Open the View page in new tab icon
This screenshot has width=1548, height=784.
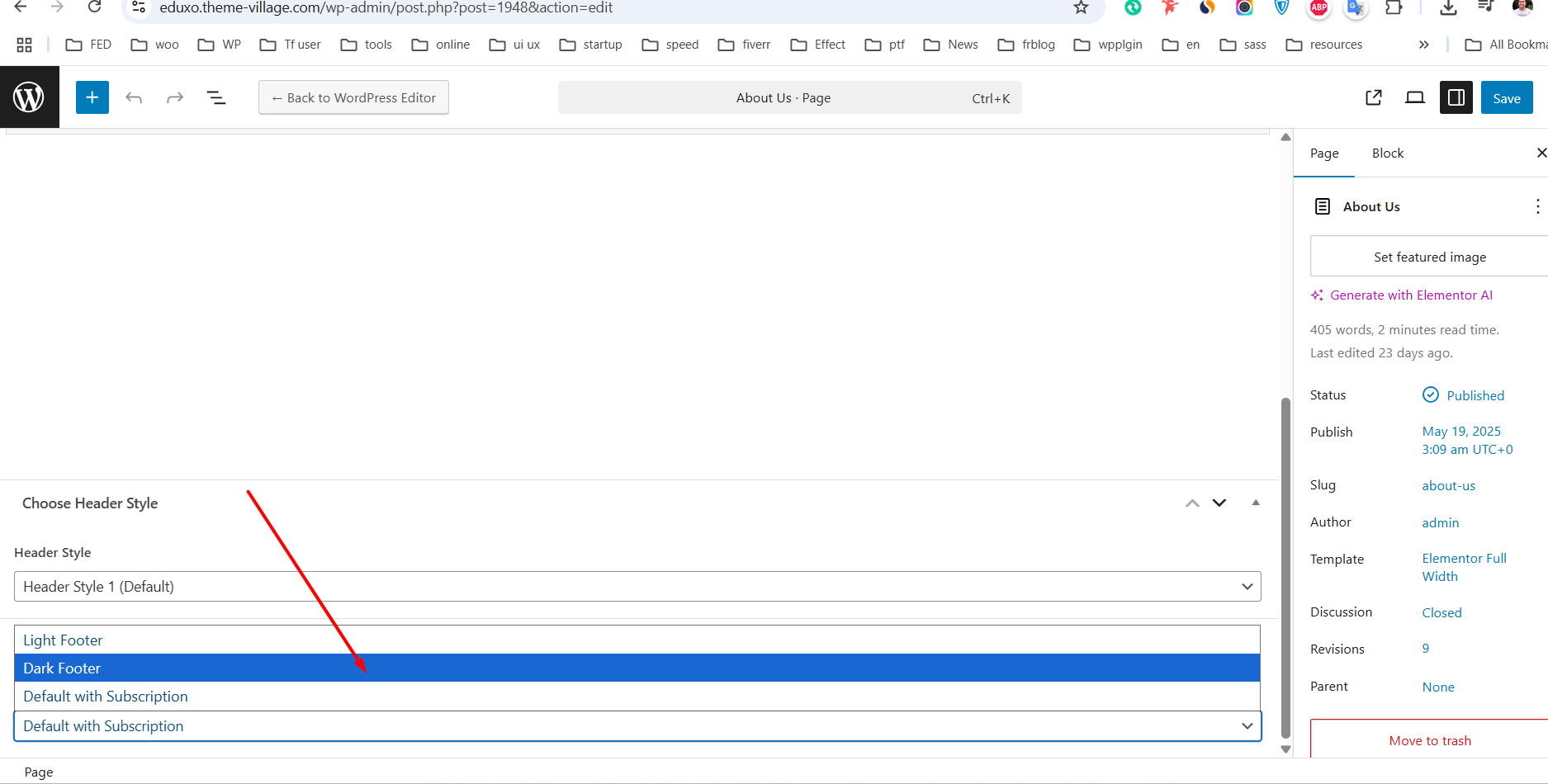(x=1373, y=97)
